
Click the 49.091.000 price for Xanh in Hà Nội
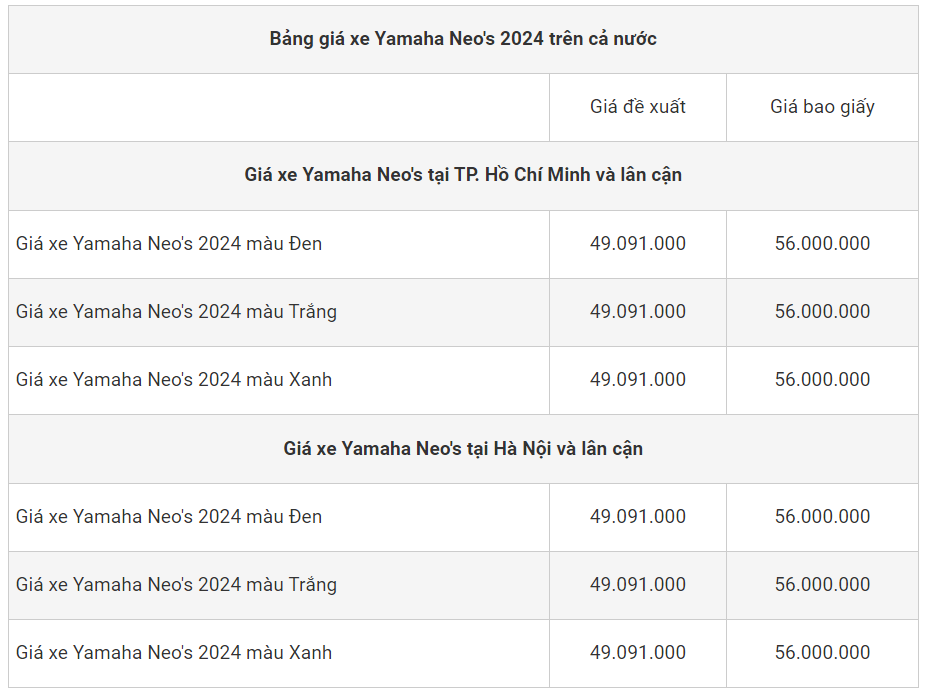[638, 653]
